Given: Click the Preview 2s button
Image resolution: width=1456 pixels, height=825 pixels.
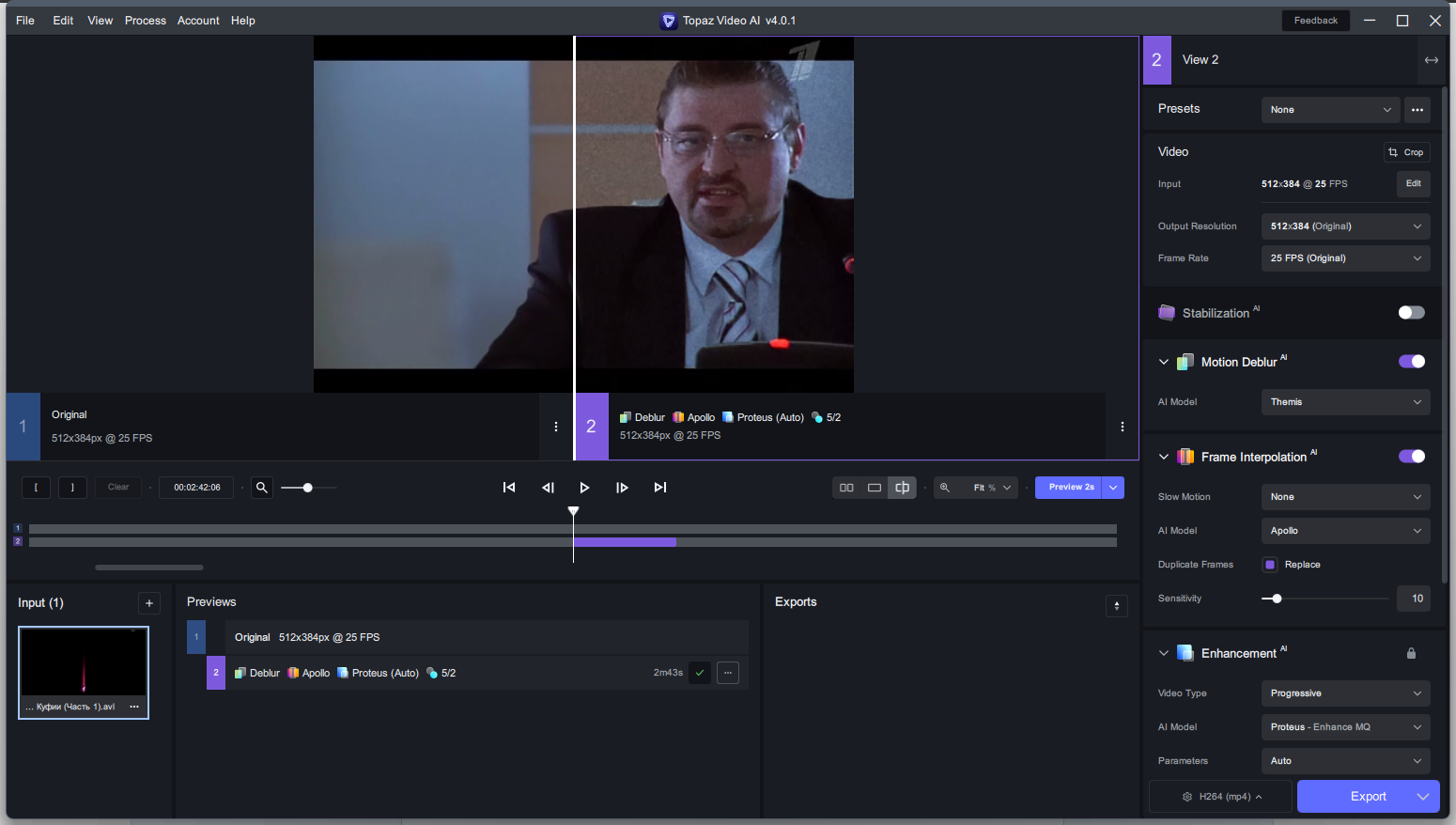Looking at the screenshot, I should coord(1069,488).
